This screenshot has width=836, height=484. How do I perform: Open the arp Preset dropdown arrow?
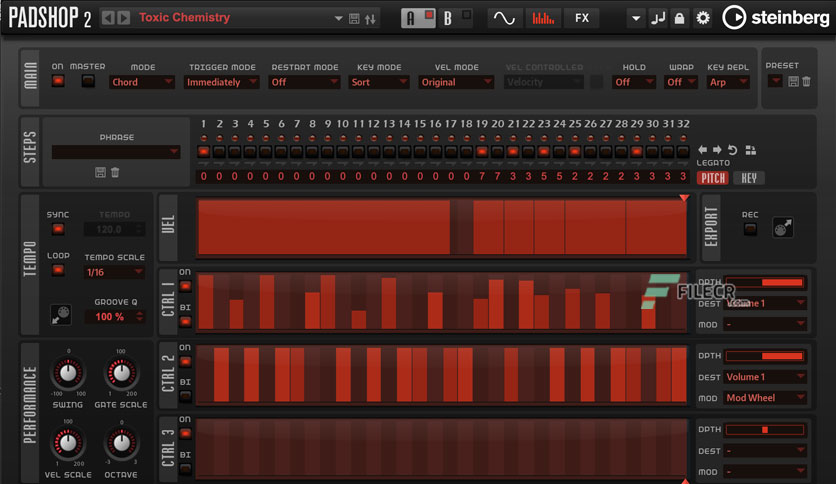point(775,82)
